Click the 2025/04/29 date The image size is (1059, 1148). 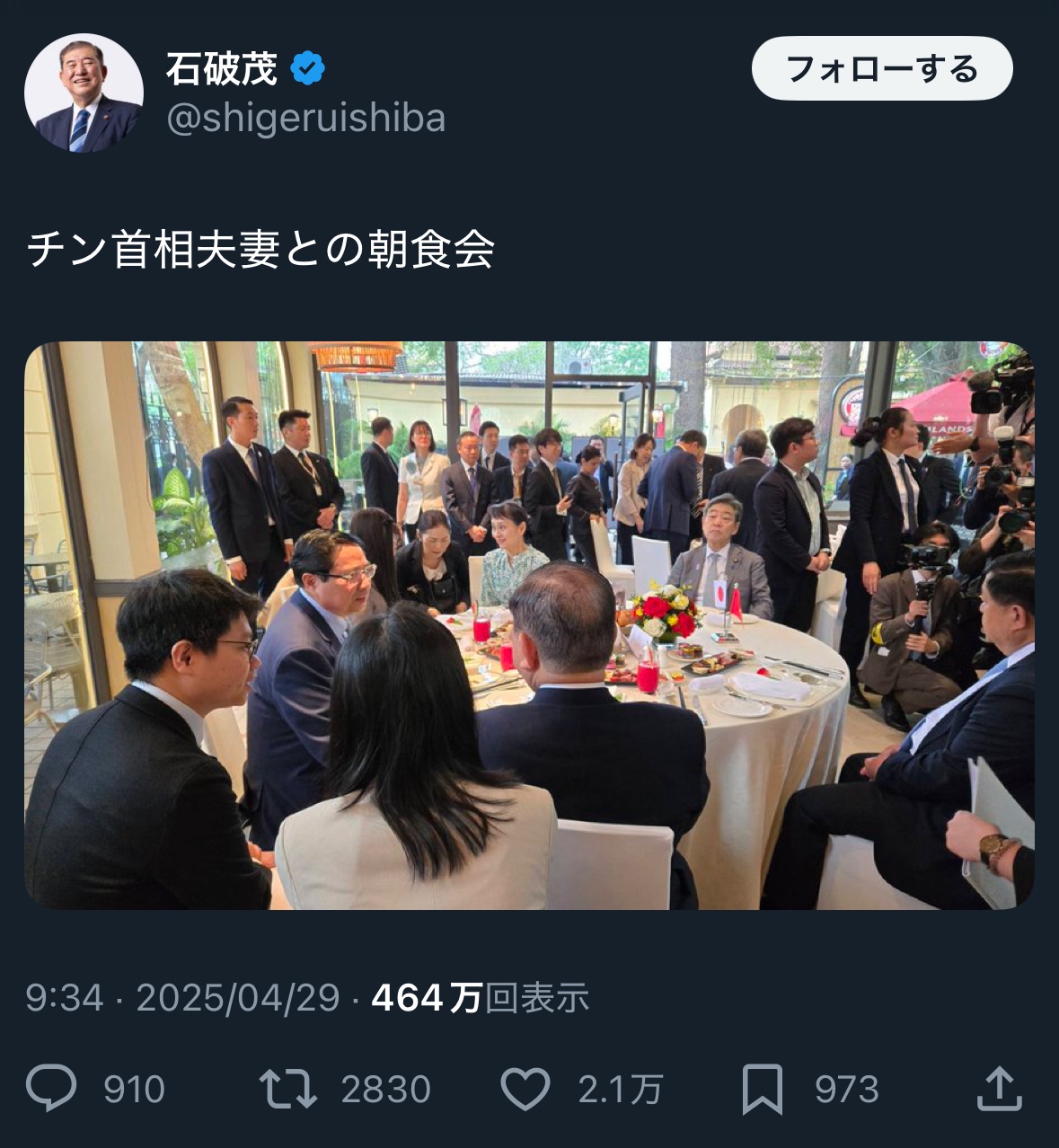[x=238, y=998]
